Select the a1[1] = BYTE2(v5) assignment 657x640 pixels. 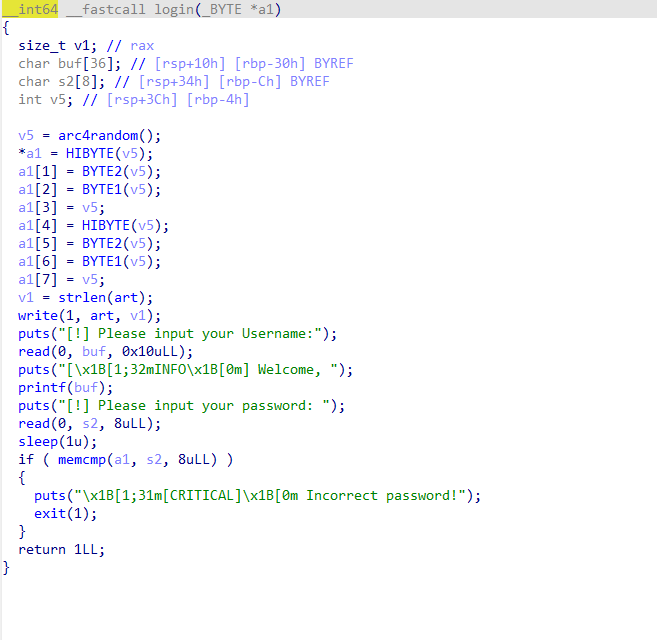pos(89,171)
